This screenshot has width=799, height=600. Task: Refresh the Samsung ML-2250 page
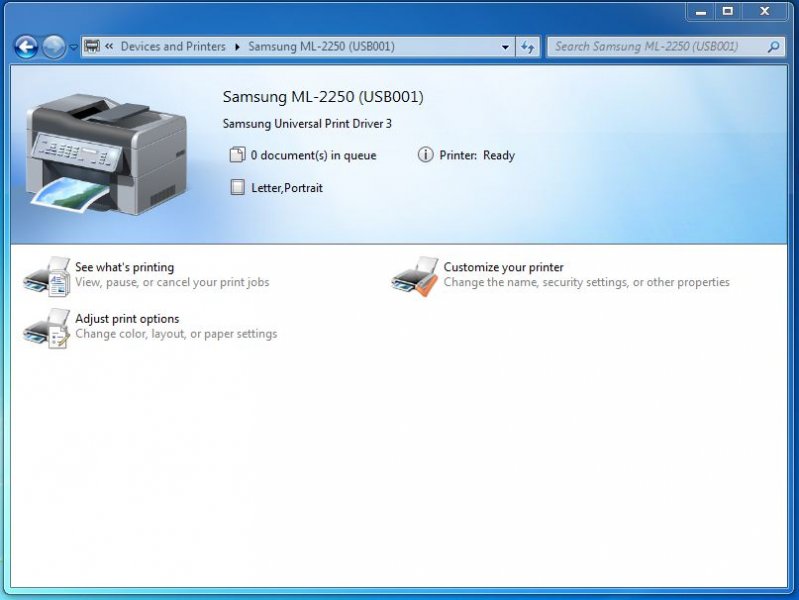[527, 47]
